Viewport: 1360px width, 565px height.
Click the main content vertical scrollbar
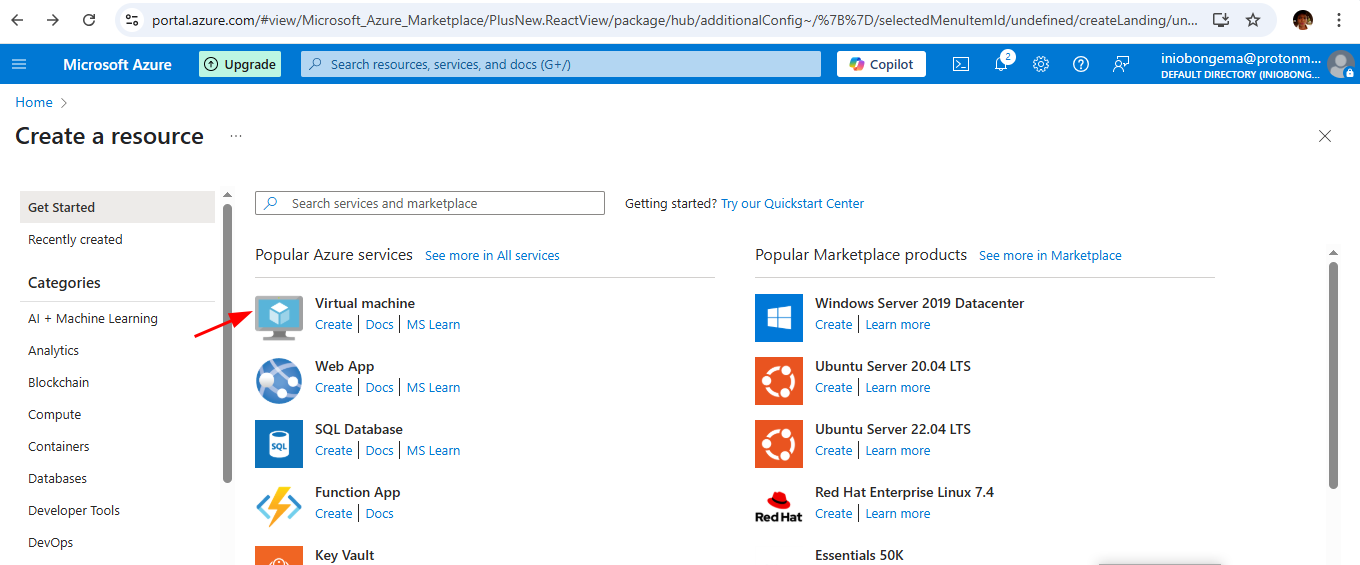click(1333, 375)
